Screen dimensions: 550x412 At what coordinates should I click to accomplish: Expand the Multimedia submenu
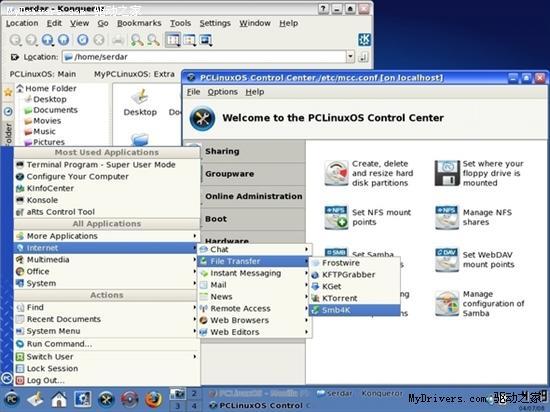point(106,260)
